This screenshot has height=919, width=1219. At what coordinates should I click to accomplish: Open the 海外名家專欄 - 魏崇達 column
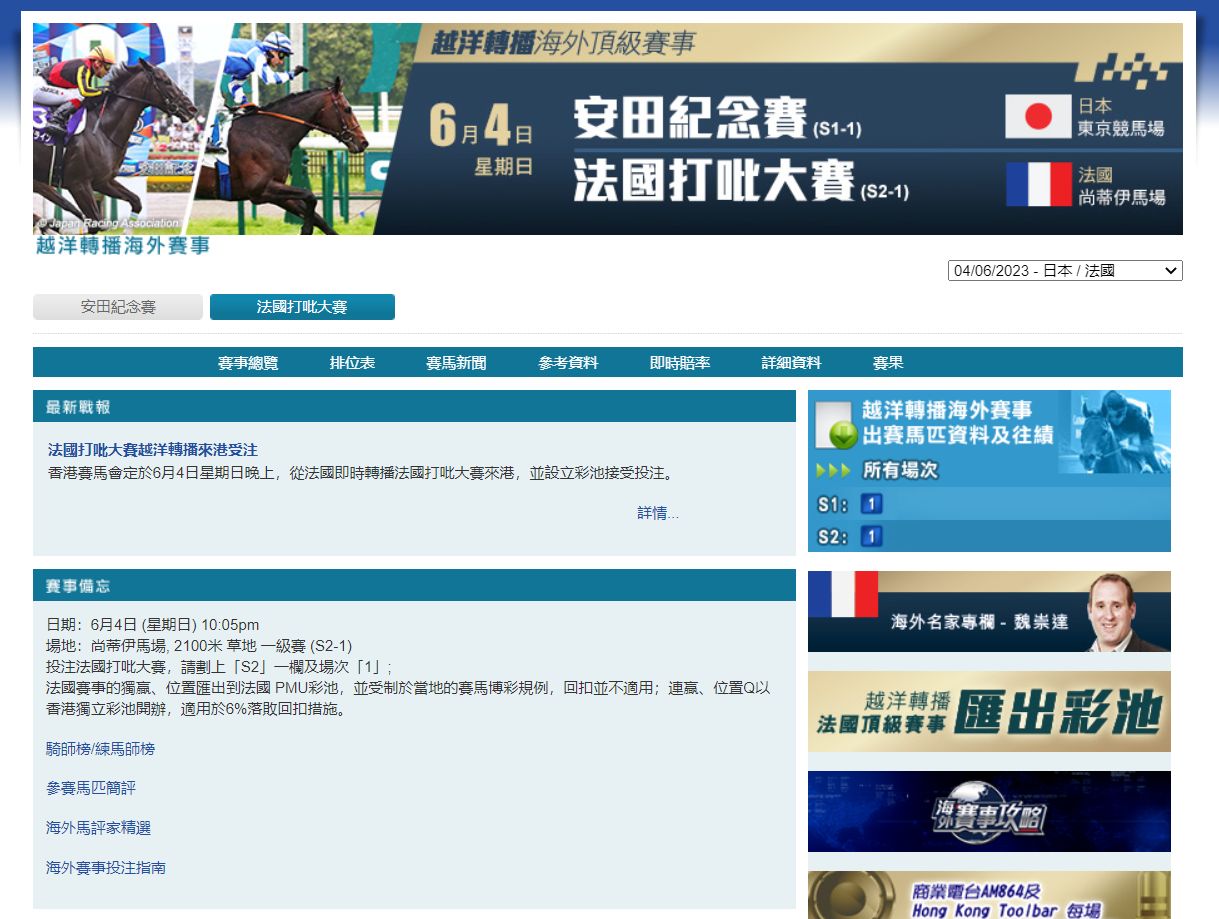pyautogui.click(x=988, y=611)
